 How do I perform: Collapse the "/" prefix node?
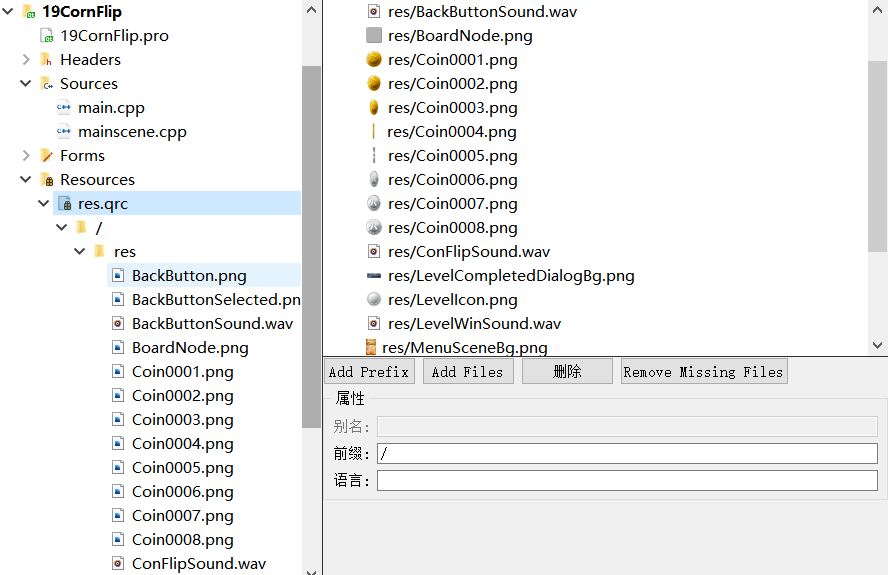(62, 227)
